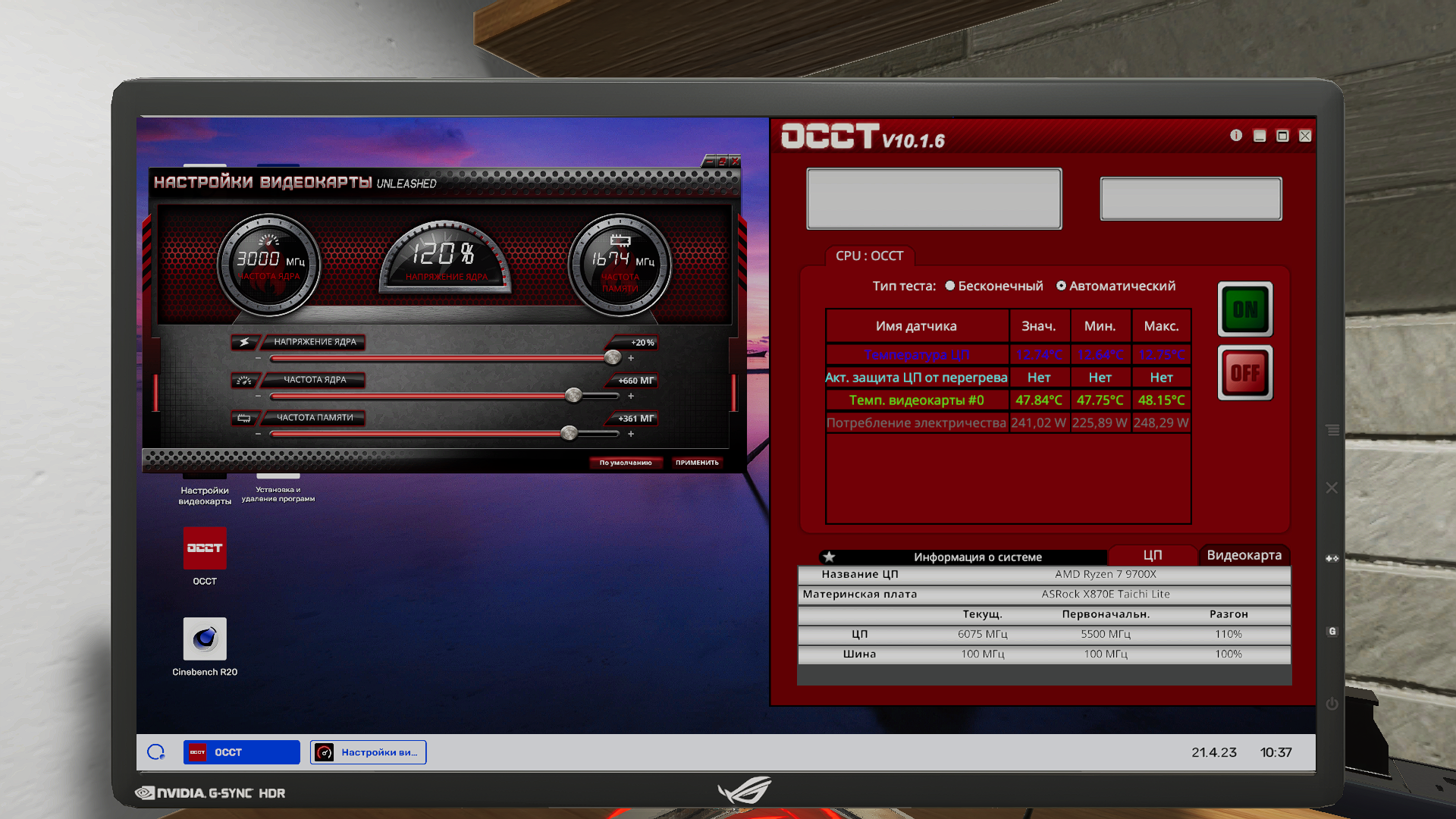1456x819 pixels.
Task: Switch to OCCT from the taskbar
Action: [242, 752]
